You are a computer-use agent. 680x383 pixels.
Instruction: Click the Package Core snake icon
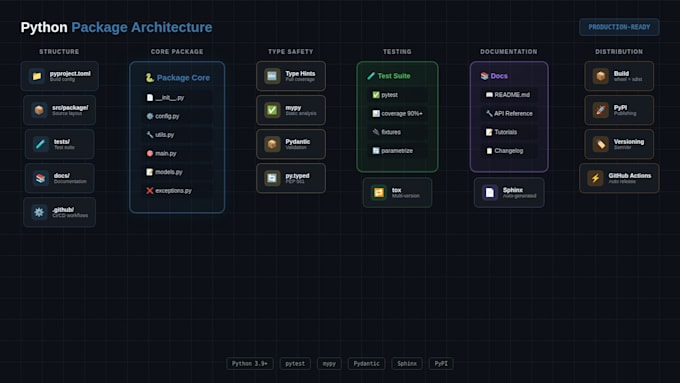[x=150, y=78]
